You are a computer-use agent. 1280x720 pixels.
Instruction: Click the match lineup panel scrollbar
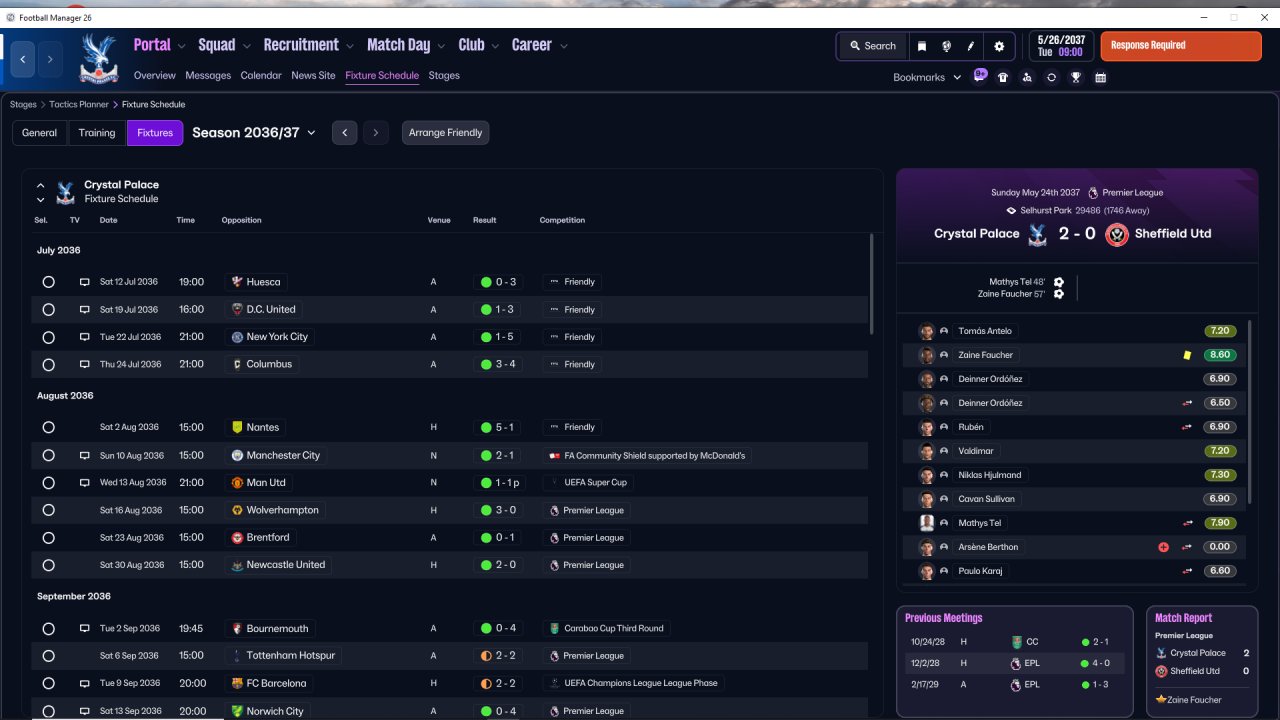(1250, 412)
